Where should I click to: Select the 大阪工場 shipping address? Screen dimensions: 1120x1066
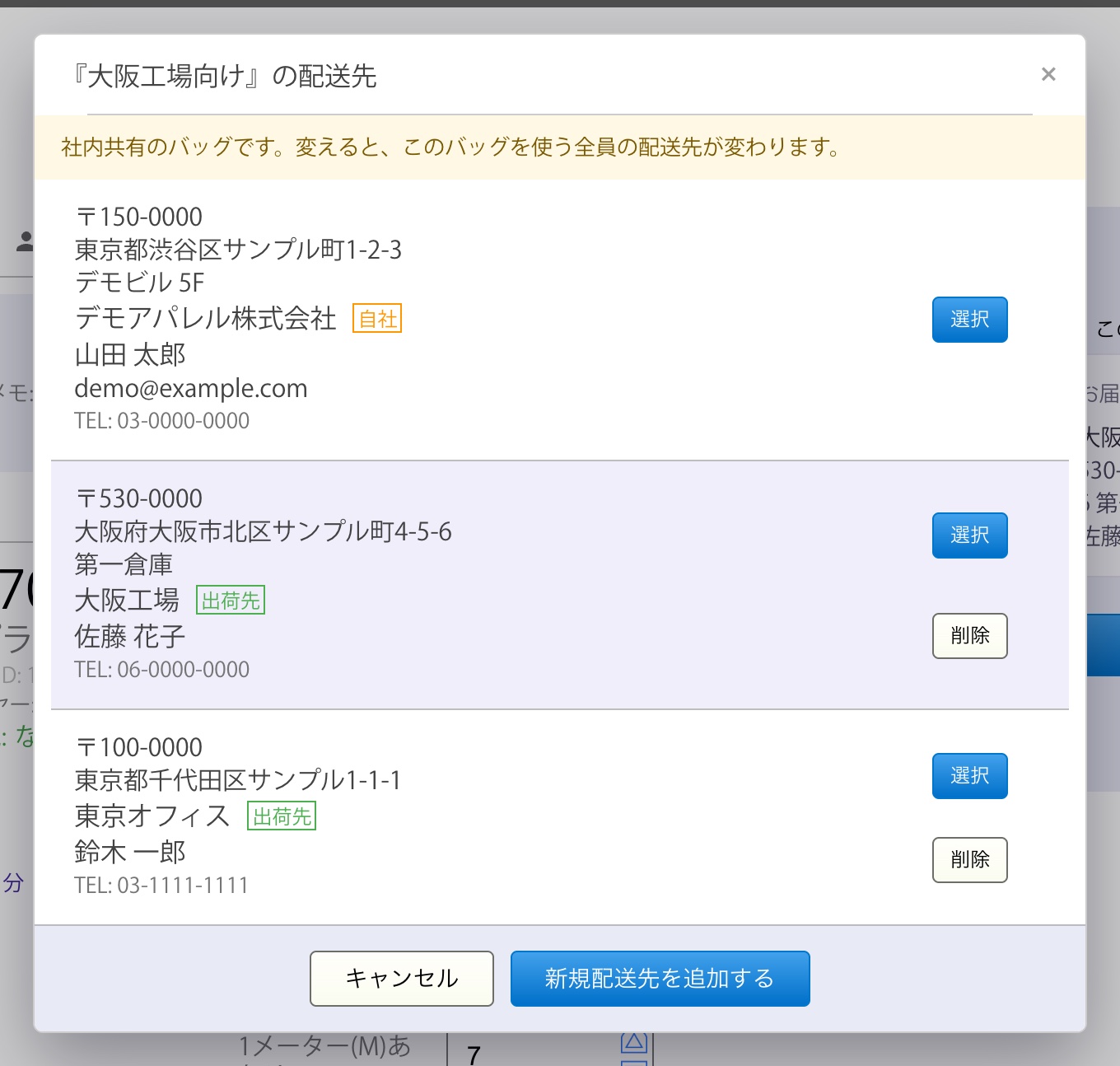pos(969,535)
